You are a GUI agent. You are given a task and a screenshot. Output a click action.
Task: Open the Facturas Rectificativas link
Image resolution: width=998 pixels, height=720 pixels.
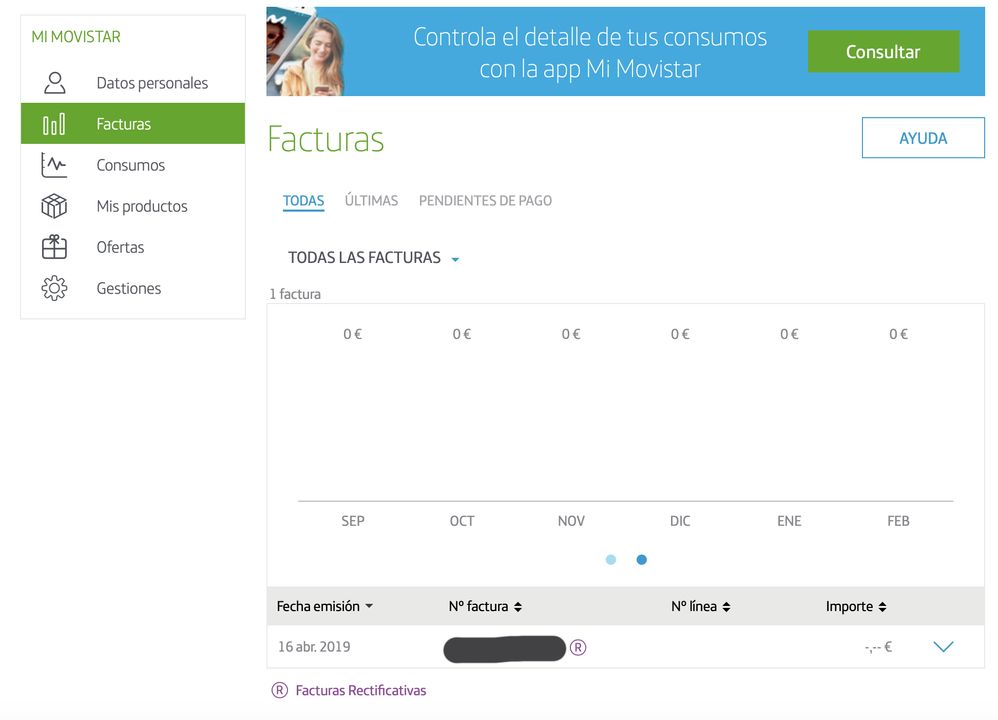point(361,690)
